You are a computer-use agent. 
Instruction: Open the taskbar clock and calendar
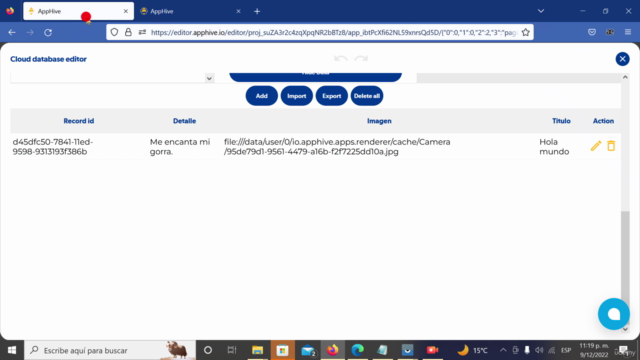click(x=594, y=350)
